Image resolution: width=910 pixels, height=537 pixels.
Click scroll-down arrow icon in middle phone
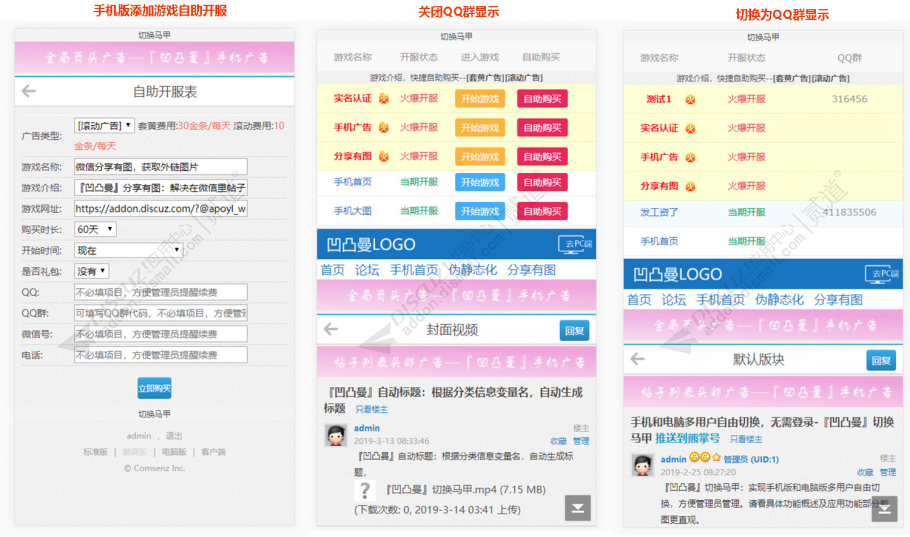click(577, 508)
